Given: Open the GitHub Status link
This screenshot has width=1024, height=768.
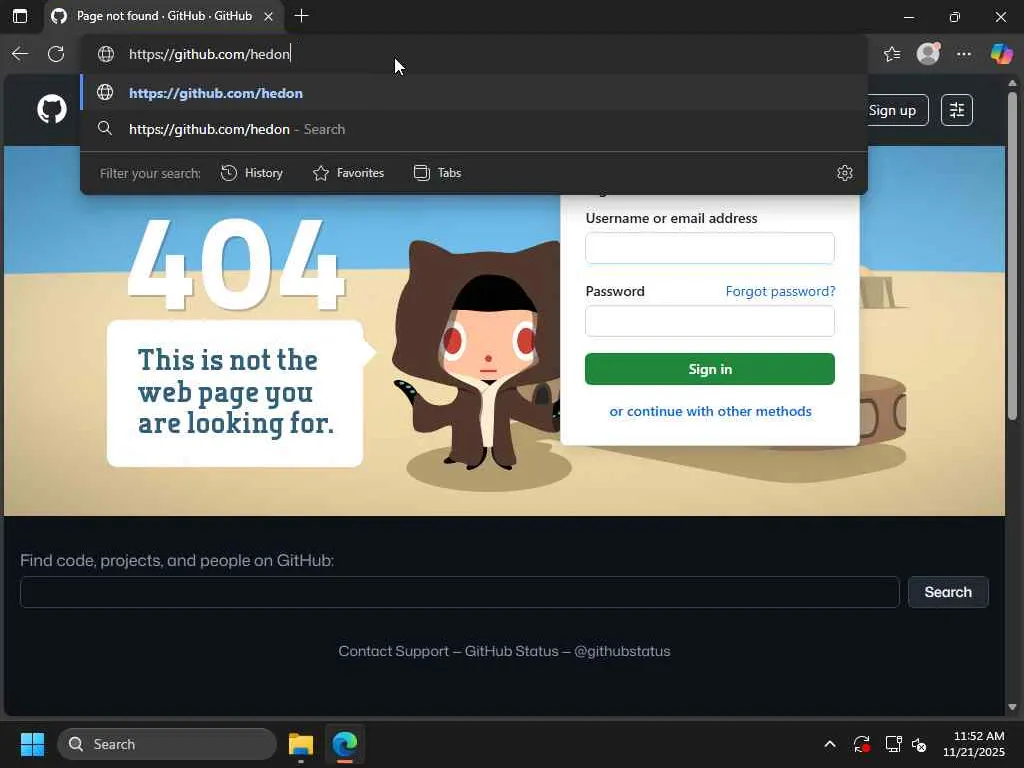Looking at the screenshot, I should click(x=512, y=651).
